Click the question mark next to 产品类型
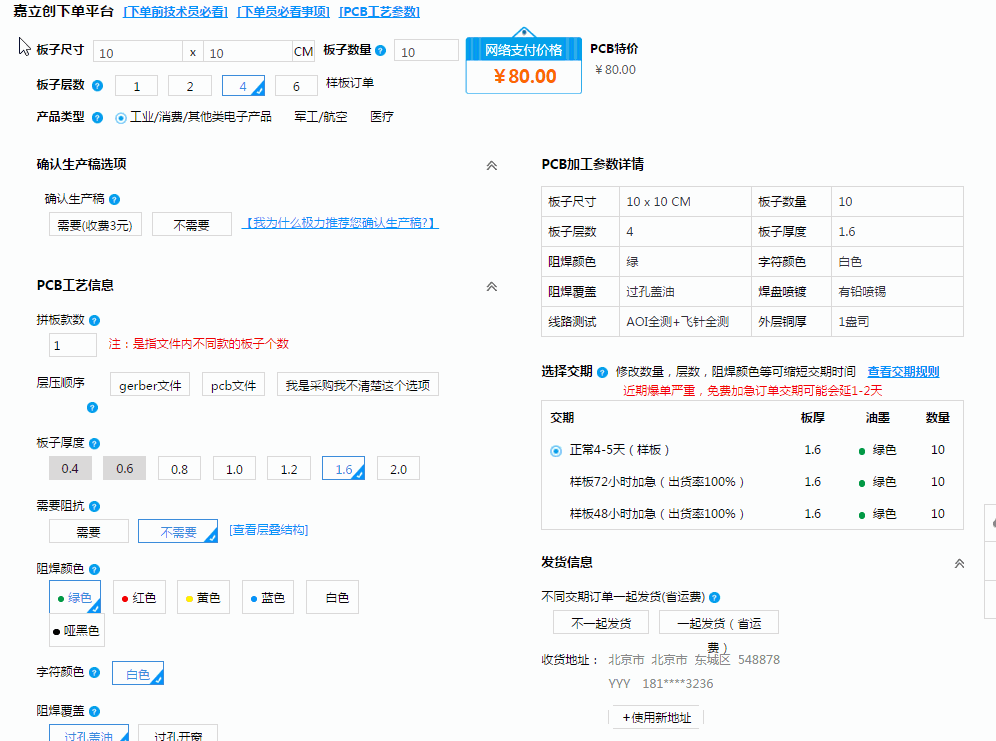 [x=96, y=117]
